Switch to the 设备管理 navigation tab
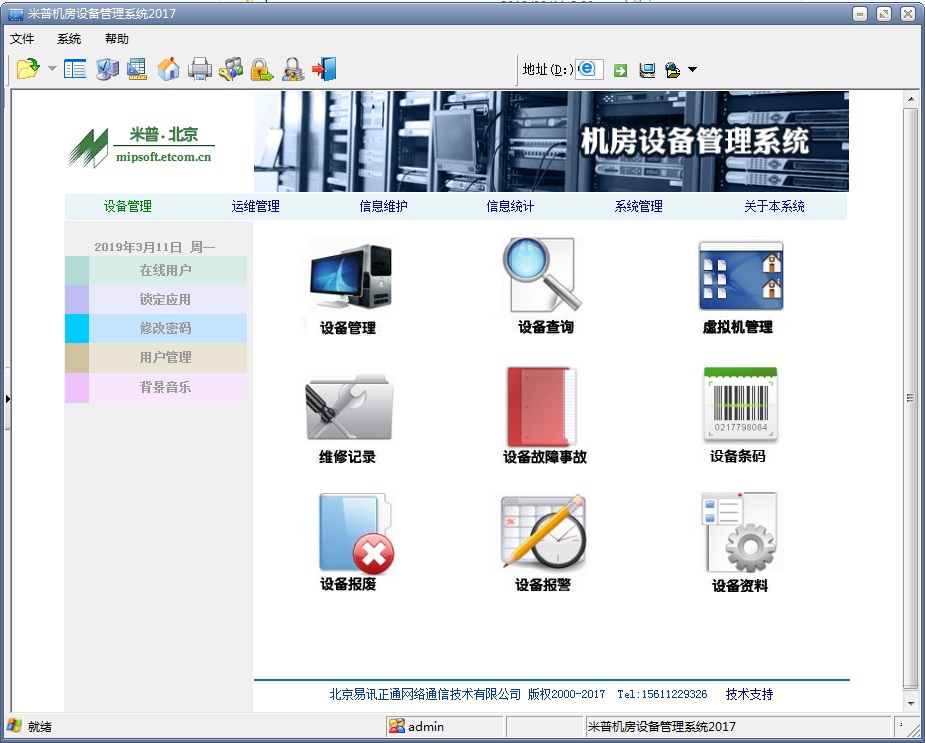The image size is (925, 743). pos(128,207)
